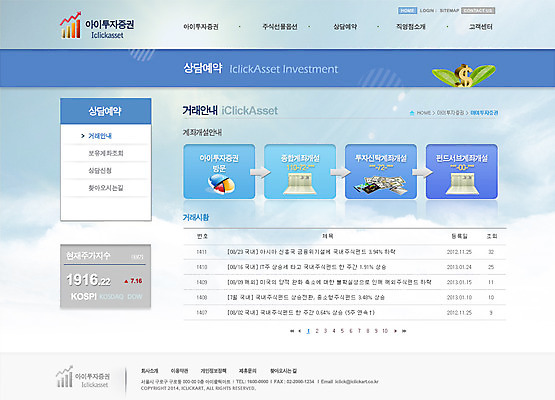Click the 등록일 column header
This screenshot has height=400, width=555.
pyautogui.click(x=459, y=236)
